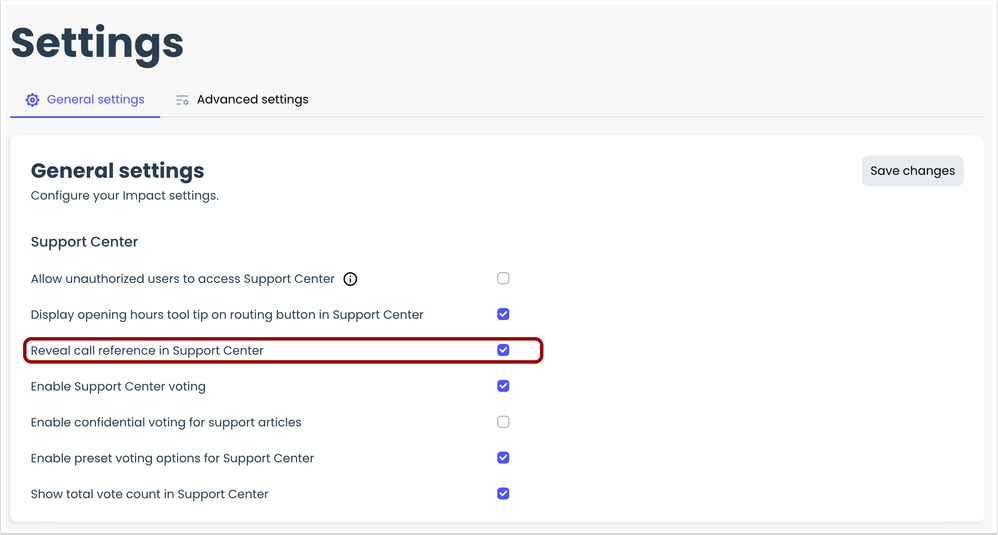Screen dimensions: 998x535
Task: Click the gear icon on General settings tab
Action: [32, 100]
